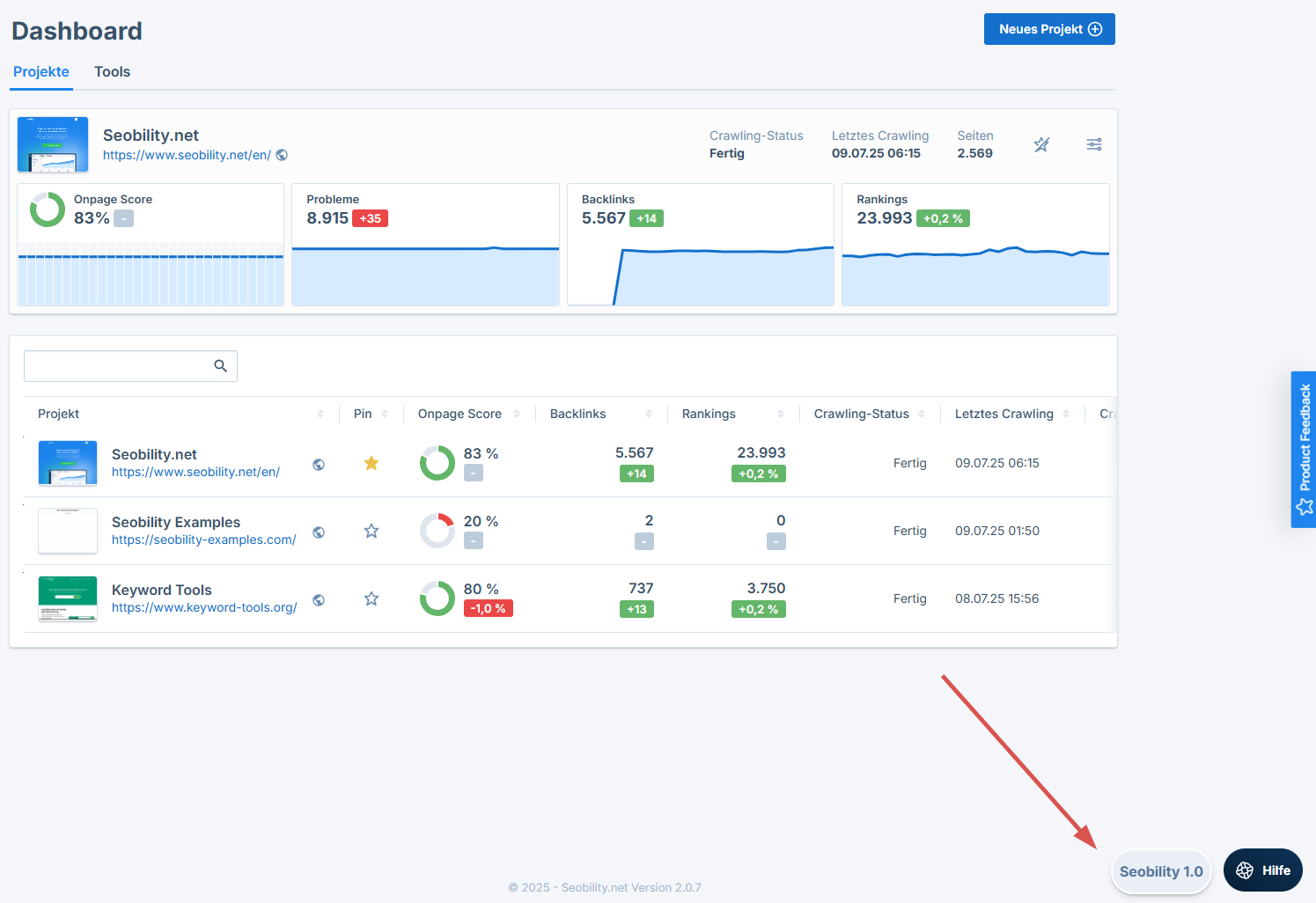This screenshot has height=903, width=1316.
Task: Open the Seobility.net project title on card
Action: (151, 136)
